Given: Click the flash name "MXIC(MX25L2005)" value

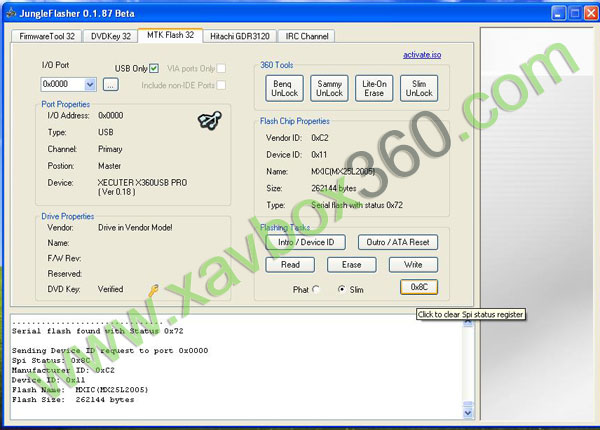Looking at the screenshot, I should (x=343, y=171).
